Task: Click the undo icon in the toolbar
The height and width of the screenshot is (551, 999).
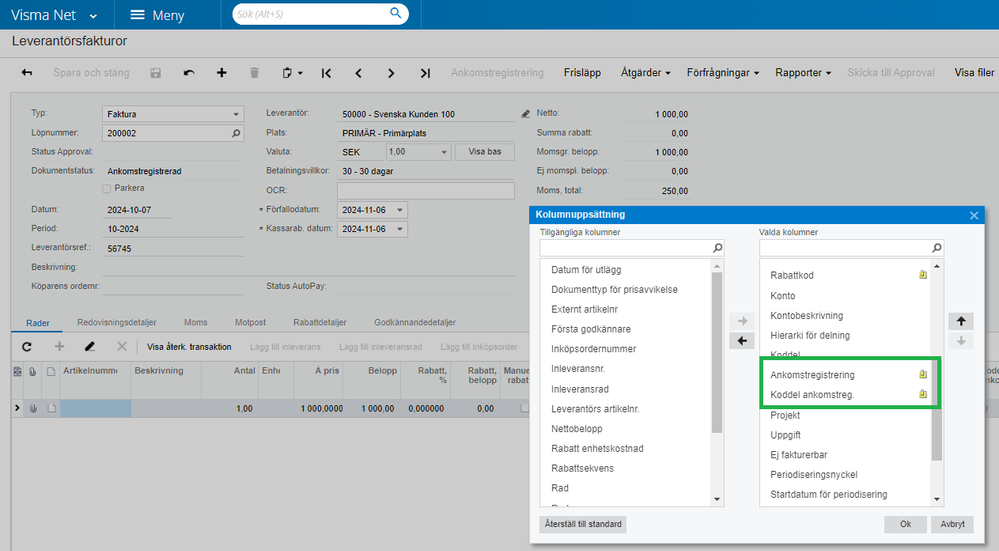Action: [x=189, y=73]
